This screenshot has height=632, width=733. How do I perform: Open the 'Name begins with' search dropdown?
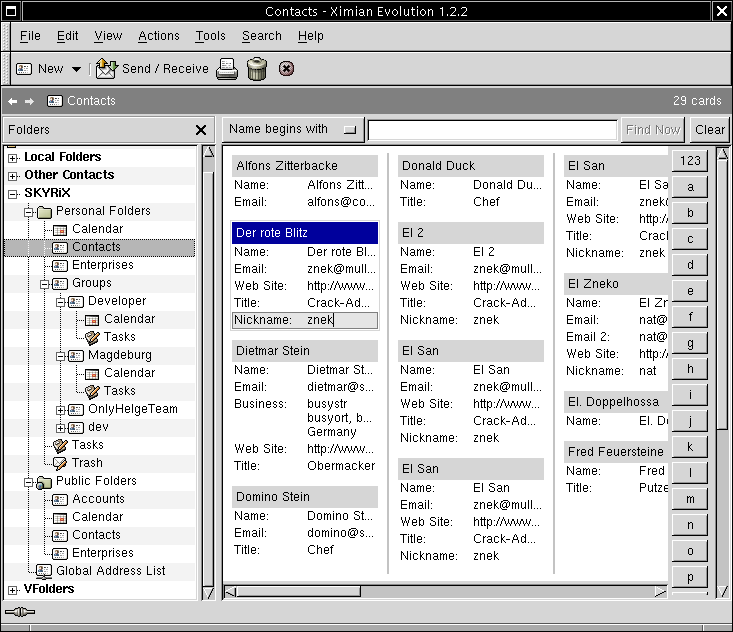pyautogui.click(x=293, y=129)
